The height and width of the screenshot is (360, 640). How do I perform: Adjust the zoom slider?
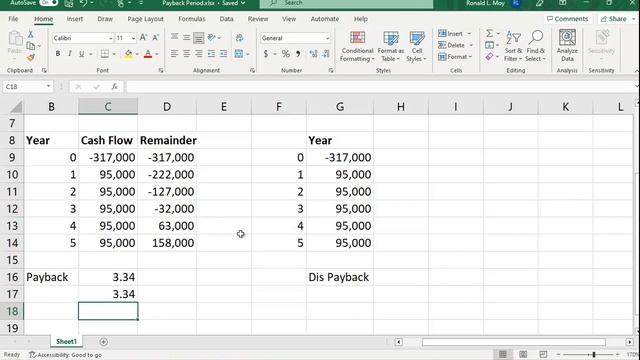[594, 354]
